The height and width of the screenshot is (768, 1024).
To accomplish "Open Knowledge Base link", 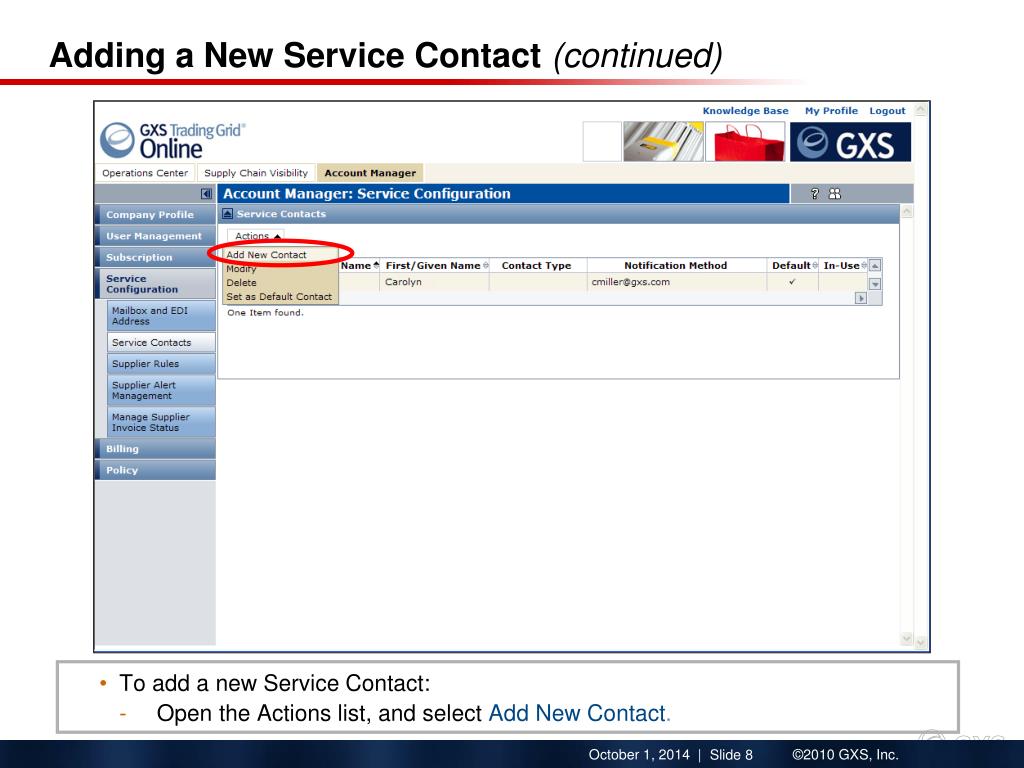I will click(x=745, y=111).
